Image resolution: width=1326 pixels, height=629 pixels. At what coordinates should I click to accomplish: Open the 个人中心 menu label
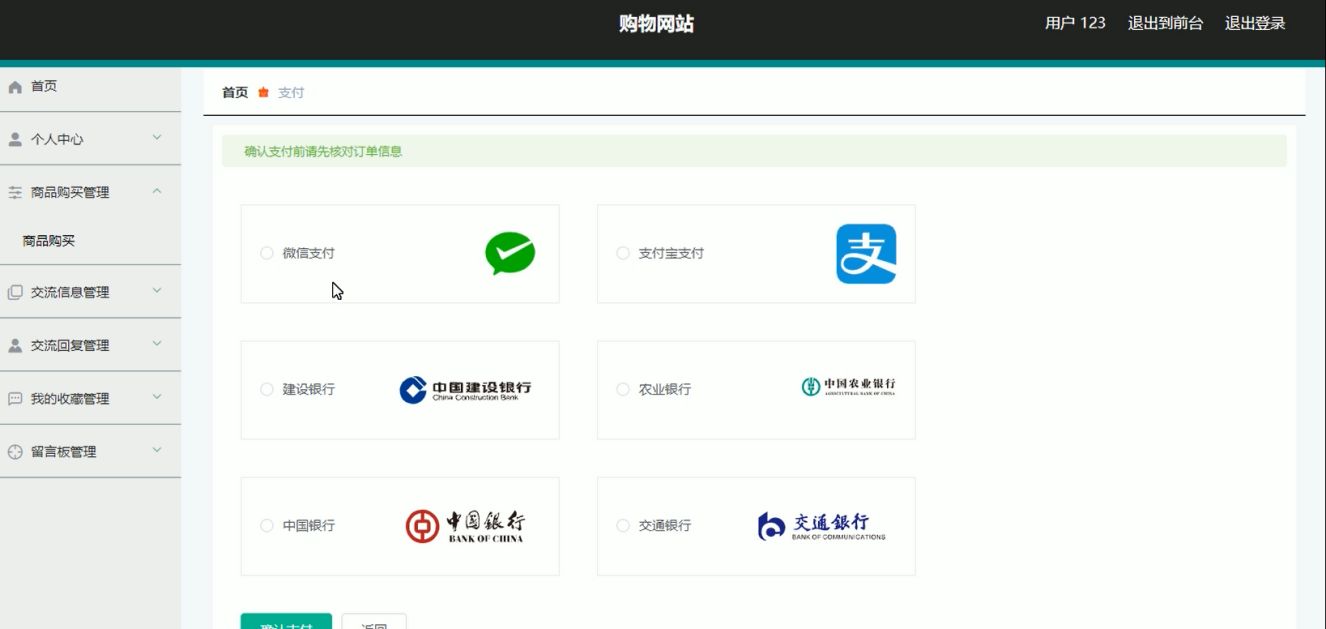57,140
